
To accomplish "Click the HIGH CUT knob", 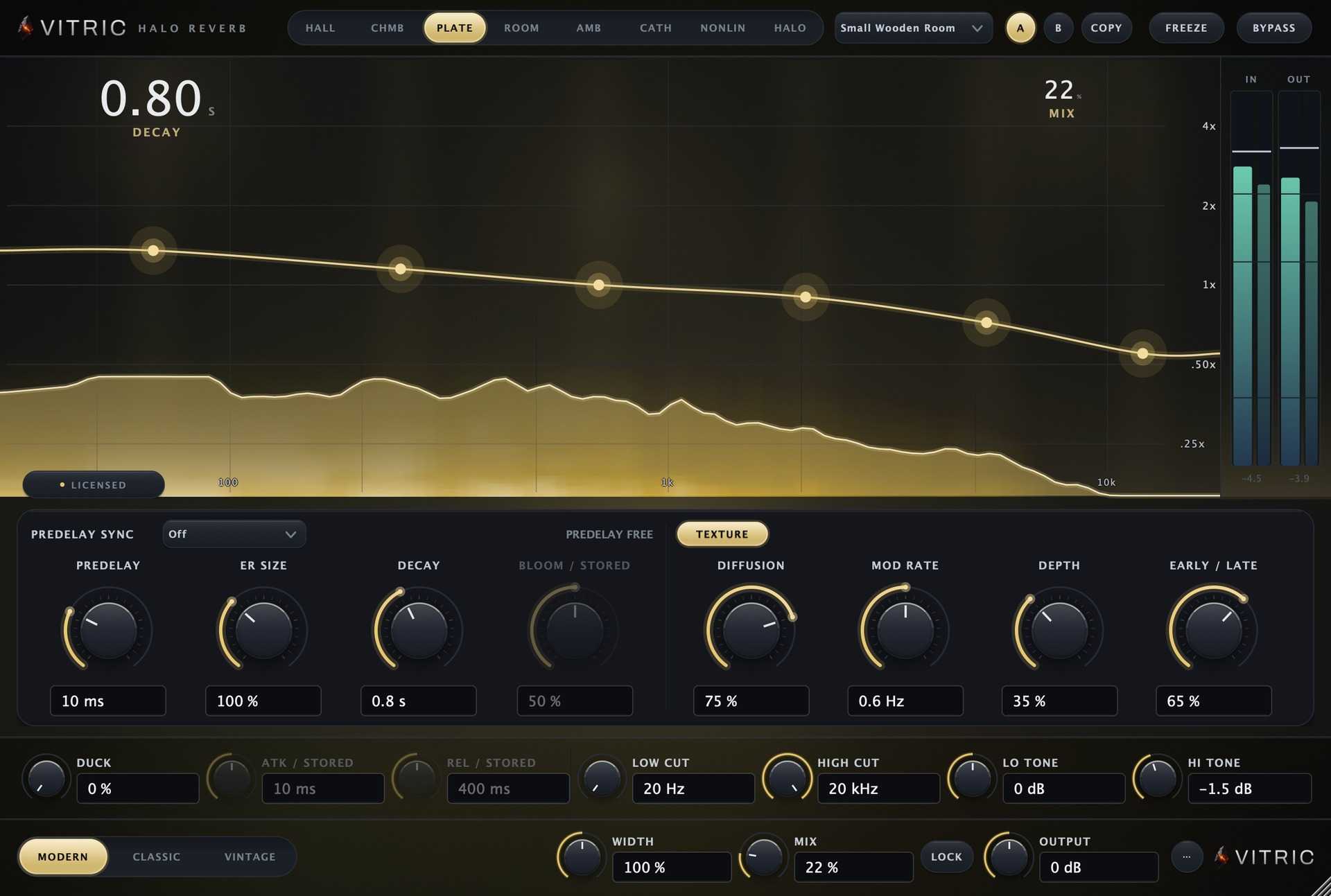I will coord(787,778).
